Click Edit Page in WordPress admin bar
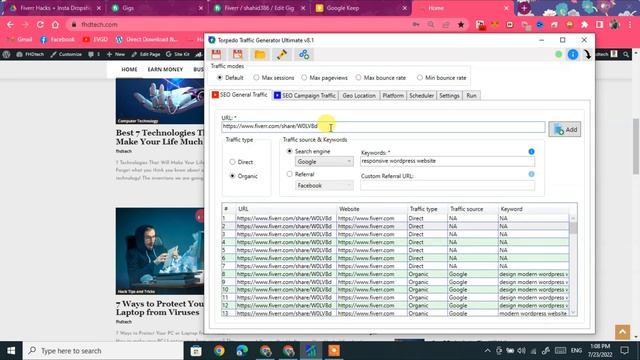The width and height of the screenshot is (640, 360). tap(146, 54)
